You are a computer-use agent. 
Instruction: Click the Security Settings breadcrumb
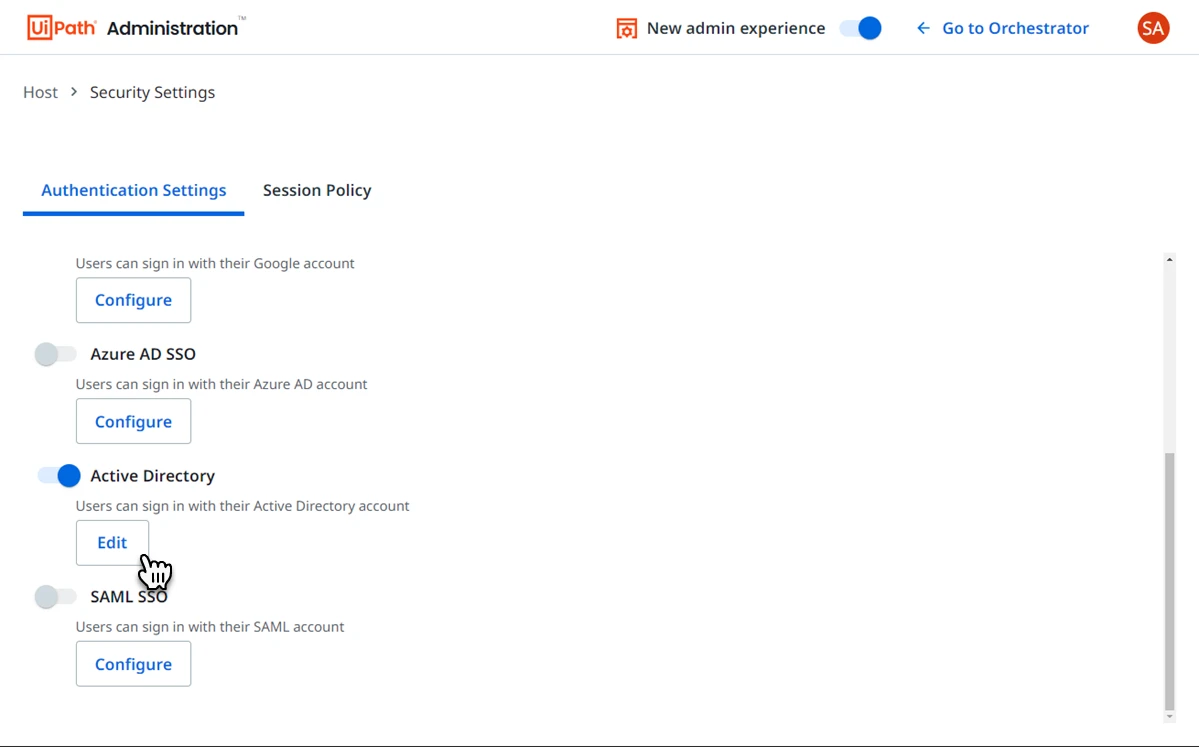click(152, 93)
